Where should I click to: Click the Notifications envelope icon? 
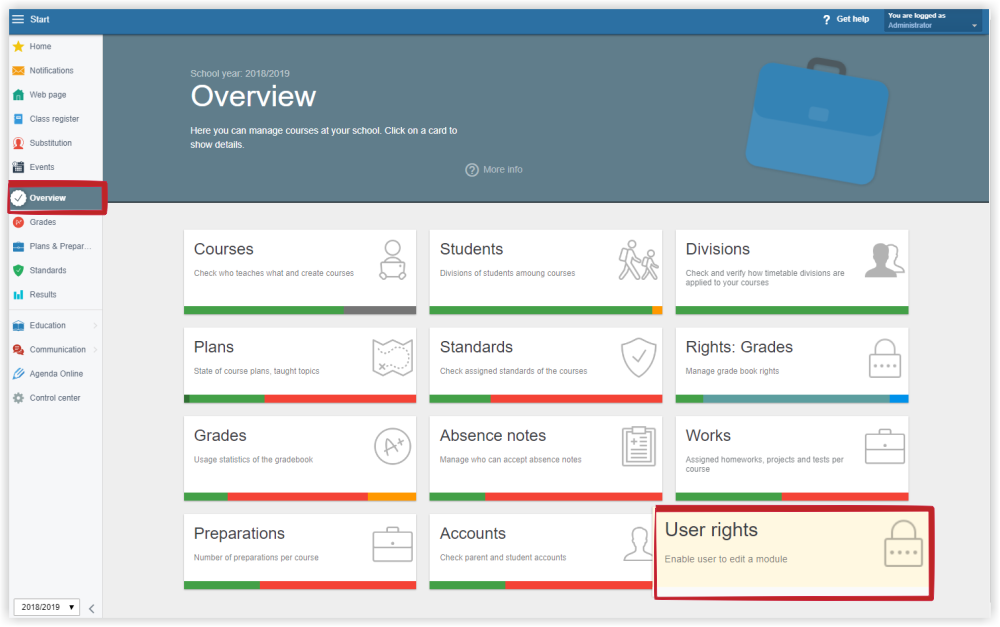coord(18,71)
